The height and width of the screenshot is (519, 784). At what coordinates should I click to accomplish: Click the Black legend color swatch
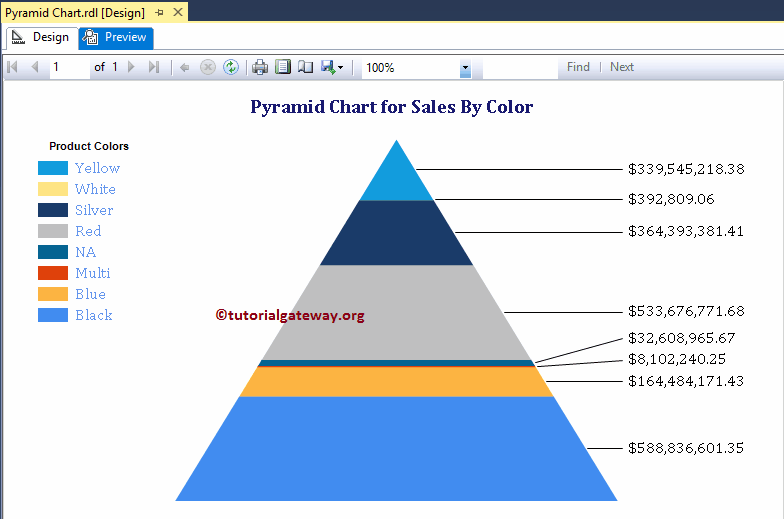tap(53, 315)
